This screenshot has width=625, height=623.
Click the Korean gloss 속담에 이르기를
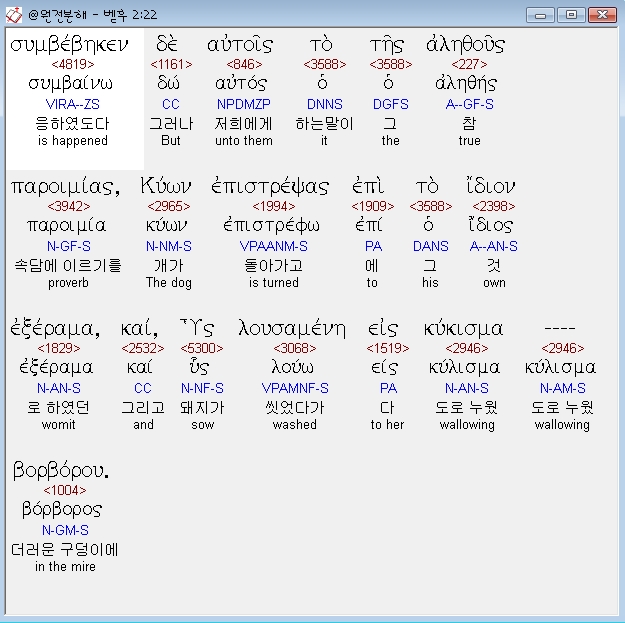point(68,265)
